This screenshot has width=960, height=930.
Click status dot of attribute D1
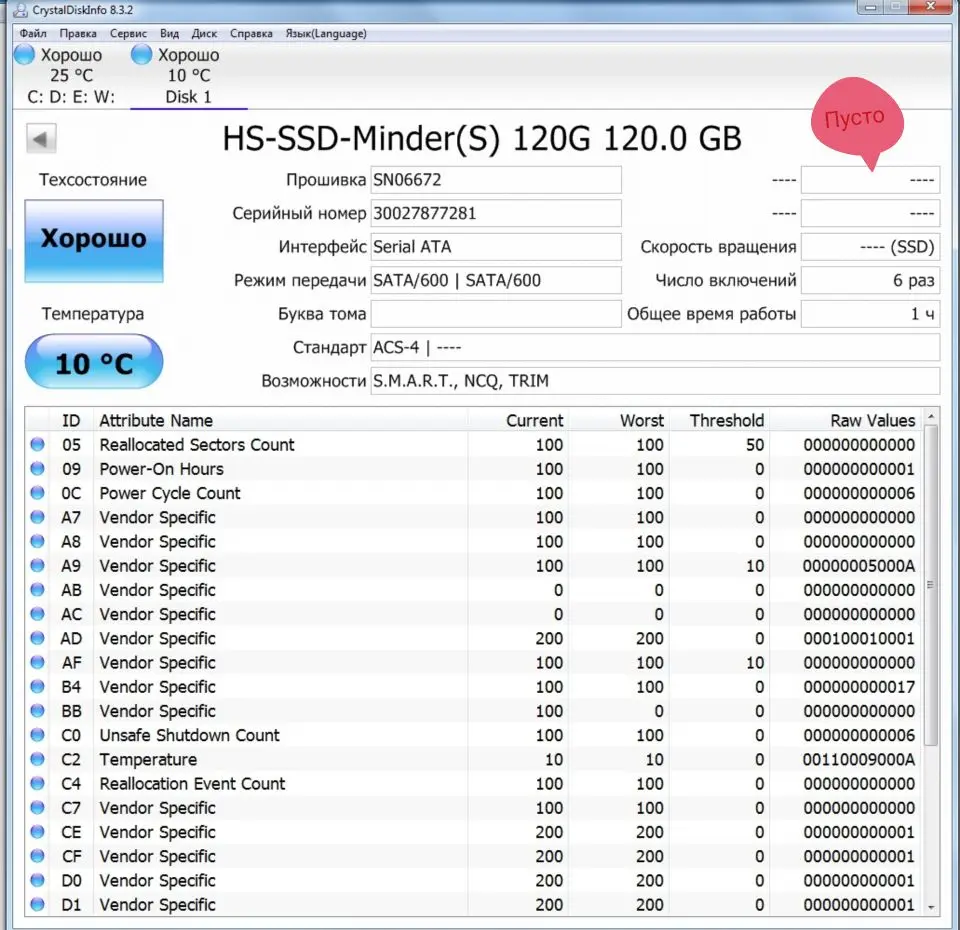point(37,904)
